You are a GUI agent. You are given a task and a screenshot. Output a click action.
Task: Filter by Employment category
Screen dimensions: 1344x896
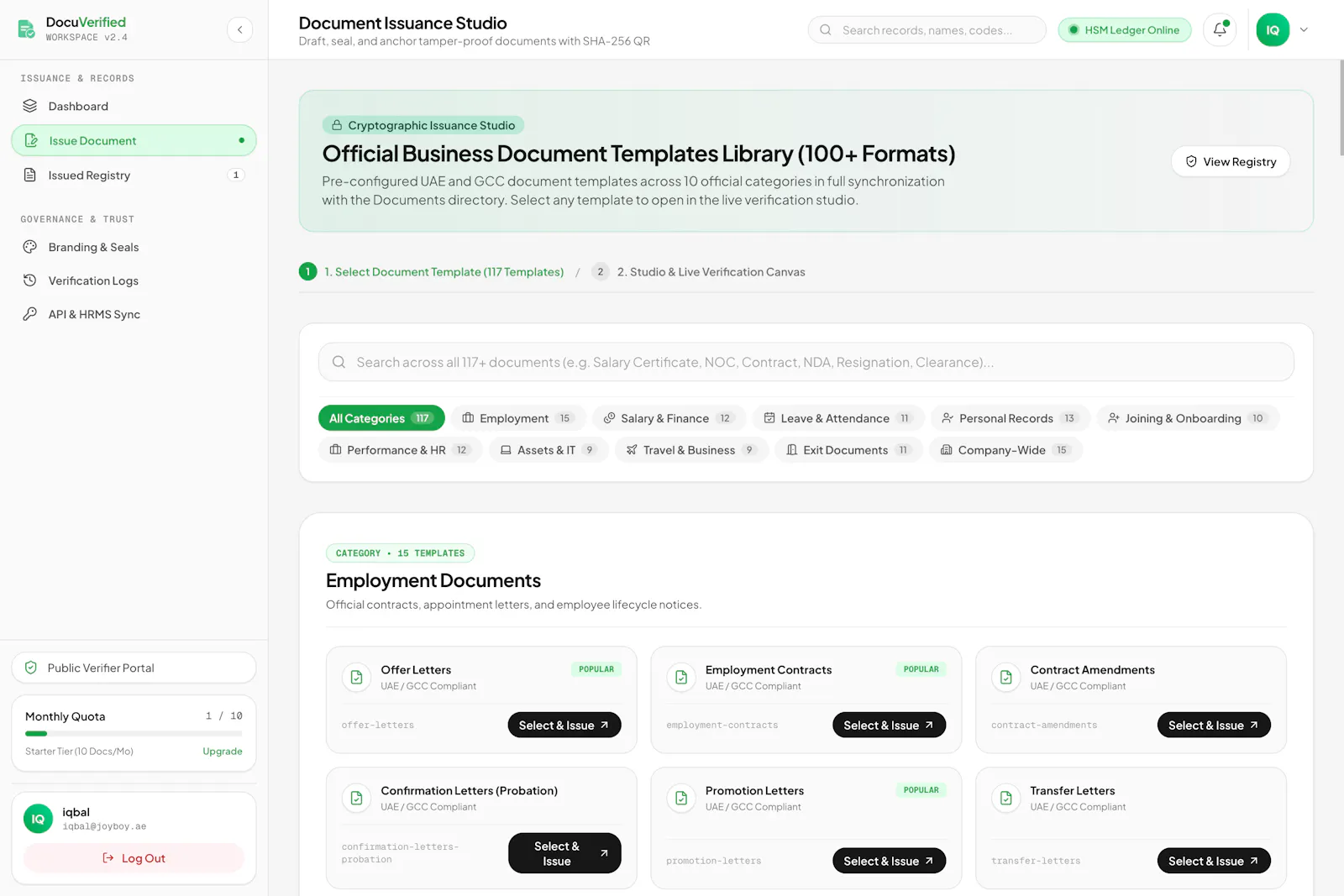pyautogui.click(x=517, y=418)
